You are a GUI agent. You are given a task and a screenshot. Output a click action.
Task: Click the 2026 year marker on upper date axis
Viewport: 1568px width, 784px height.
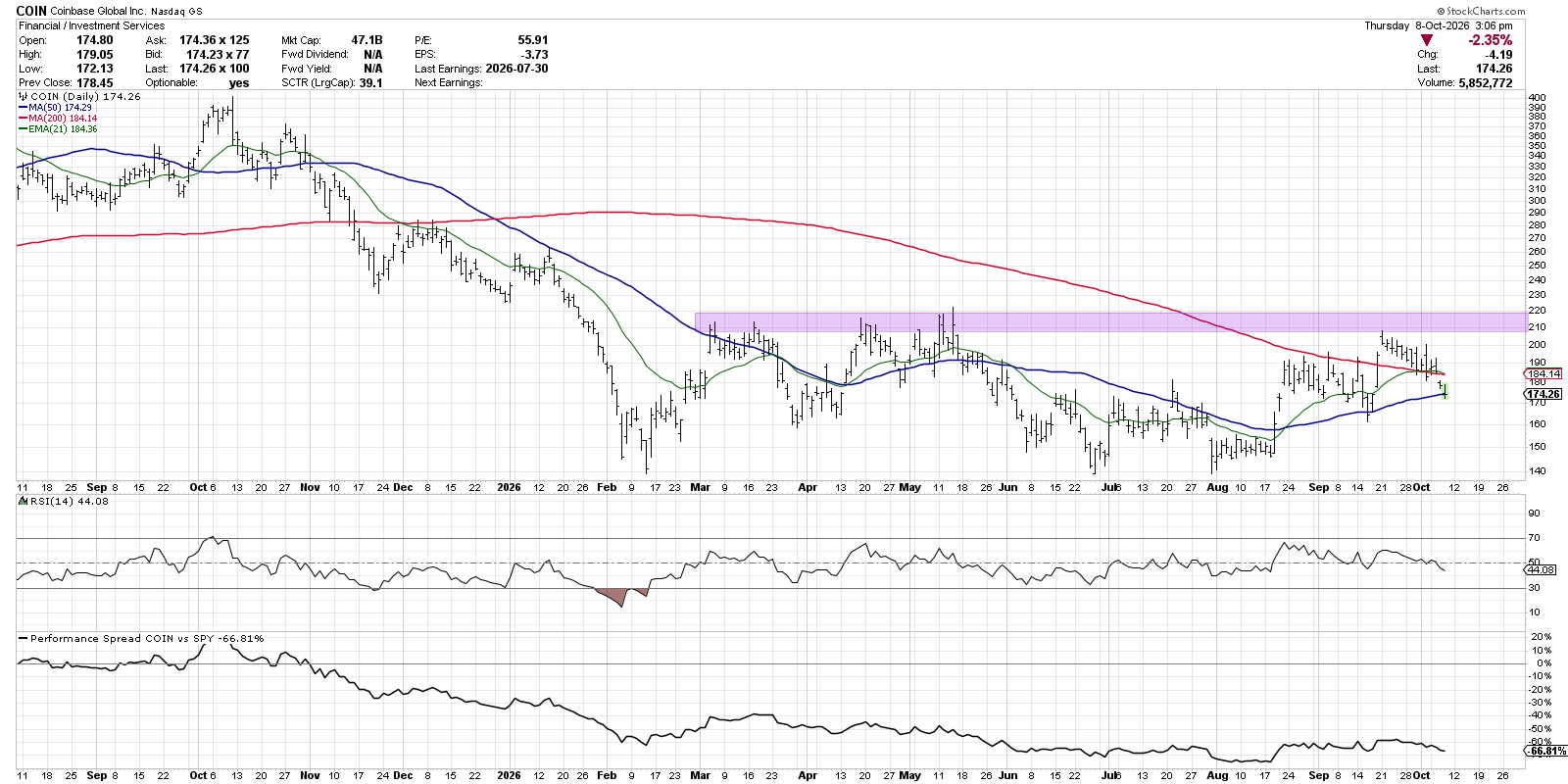click(x=509, y=487)
